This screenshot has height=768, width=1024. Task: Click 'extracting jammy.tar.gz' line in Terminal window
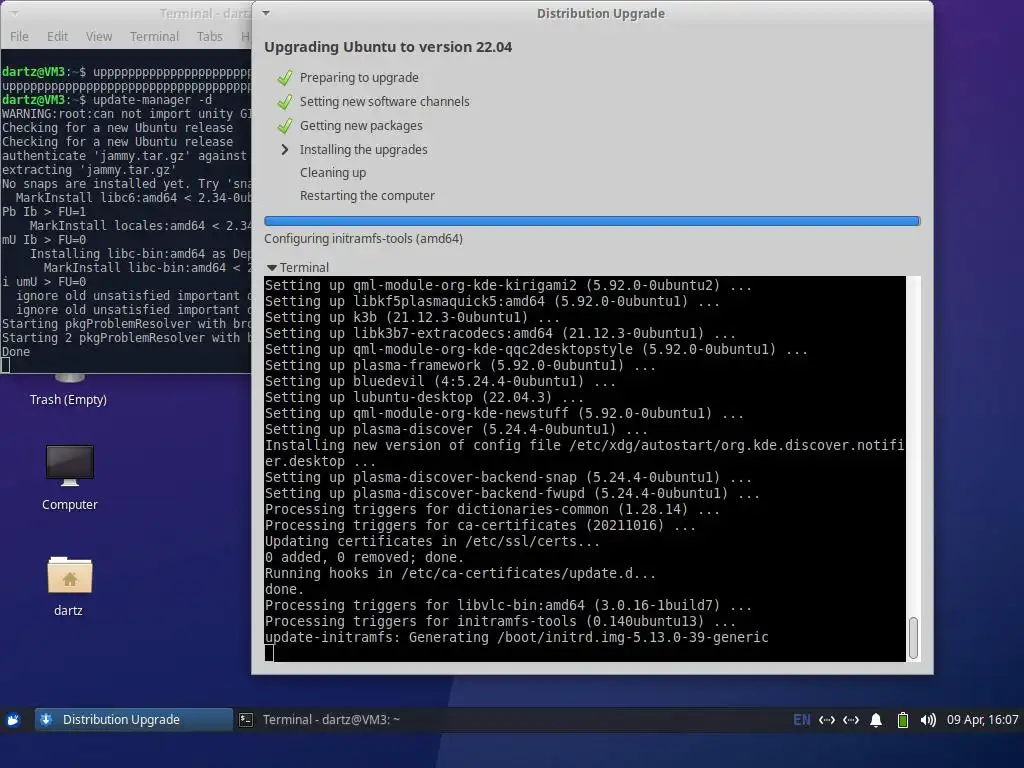(89, 170)
